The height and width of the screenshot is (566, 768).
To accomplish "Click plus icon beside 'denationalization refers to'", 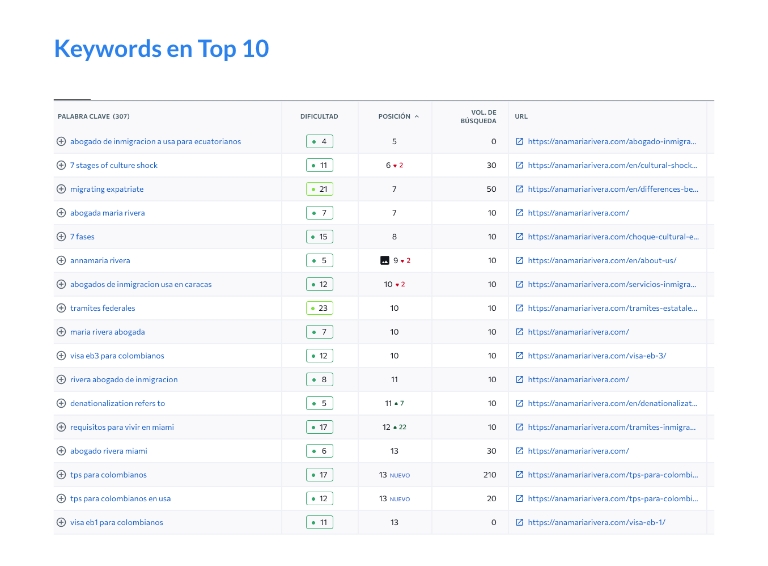I will click(x=61, y=403).
